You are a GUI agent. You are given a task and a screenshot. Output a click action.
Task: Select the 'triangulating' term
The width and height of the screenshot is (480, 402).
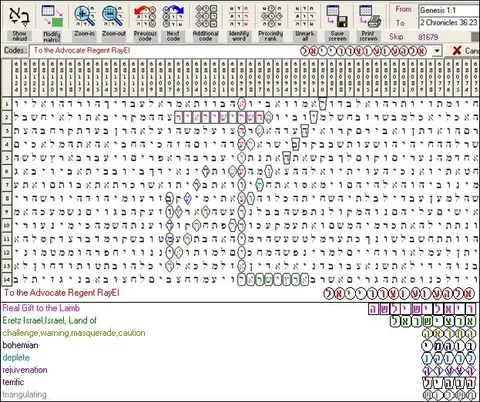click(x=25, y=395)
